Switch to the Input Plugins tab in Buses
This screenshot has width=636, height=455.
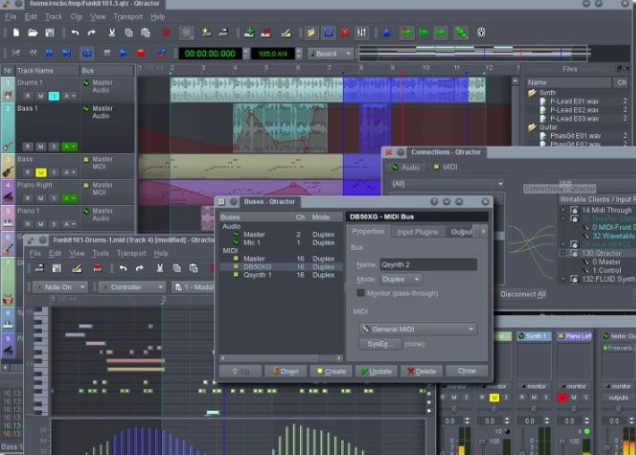(417, 232)
